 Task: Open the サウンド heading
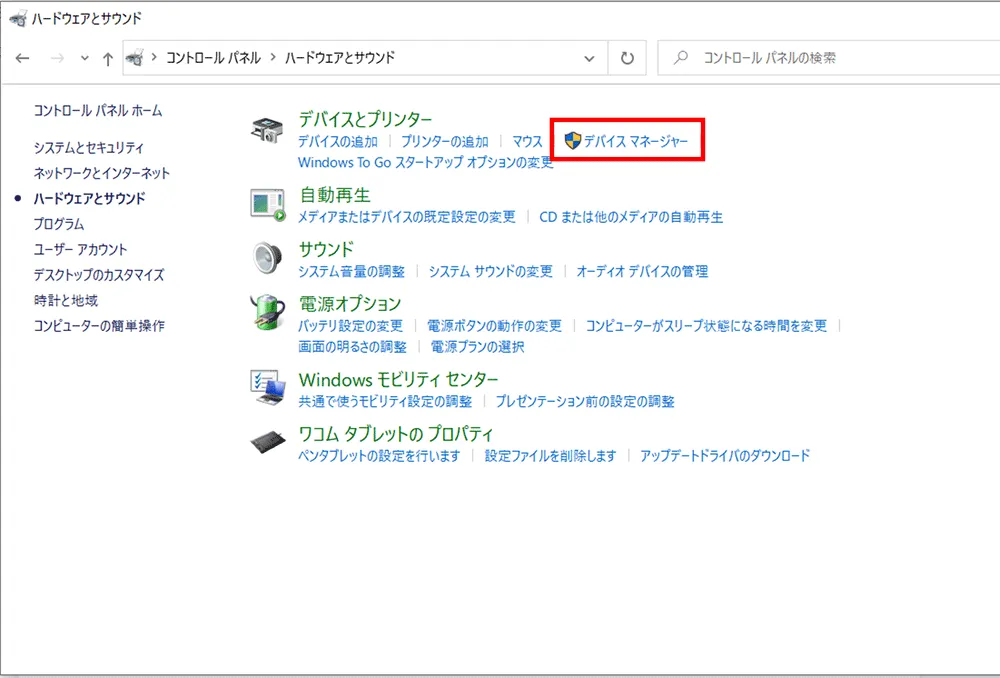(326, 249)
